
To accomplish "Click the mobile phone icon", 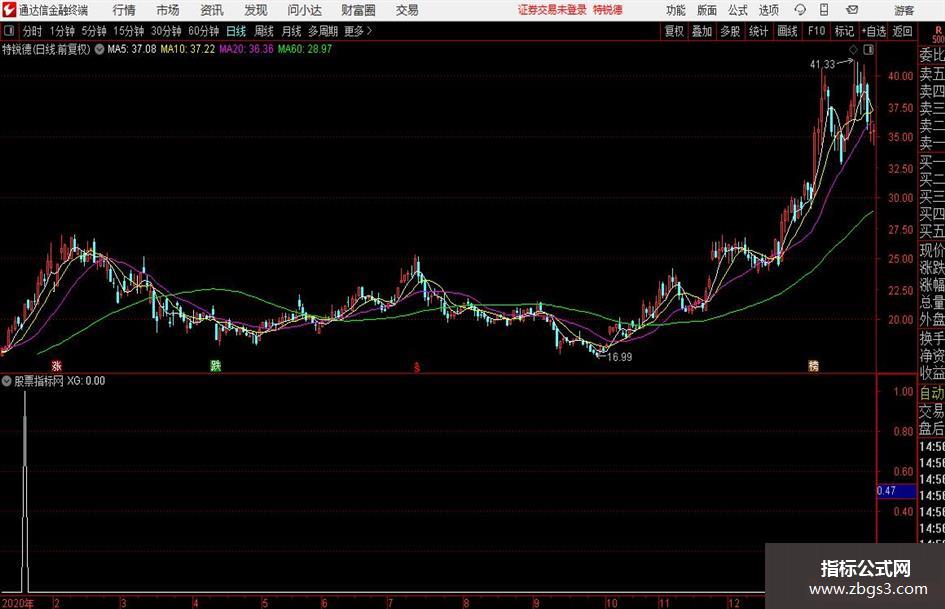I will click(824, 10).
